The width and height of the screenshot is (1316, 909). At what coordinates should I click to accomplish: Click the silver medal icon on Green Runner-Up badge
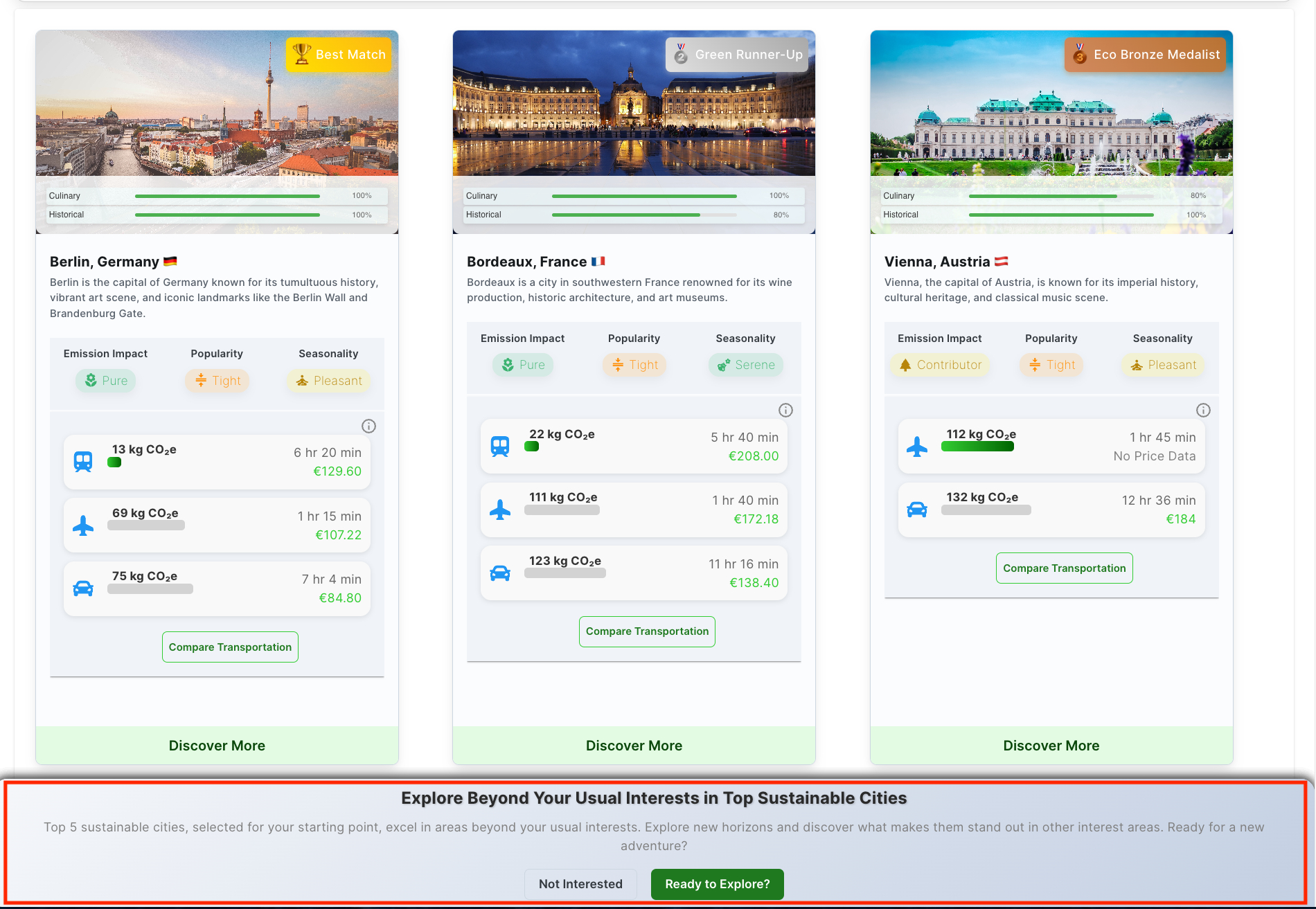click(681, 54)
